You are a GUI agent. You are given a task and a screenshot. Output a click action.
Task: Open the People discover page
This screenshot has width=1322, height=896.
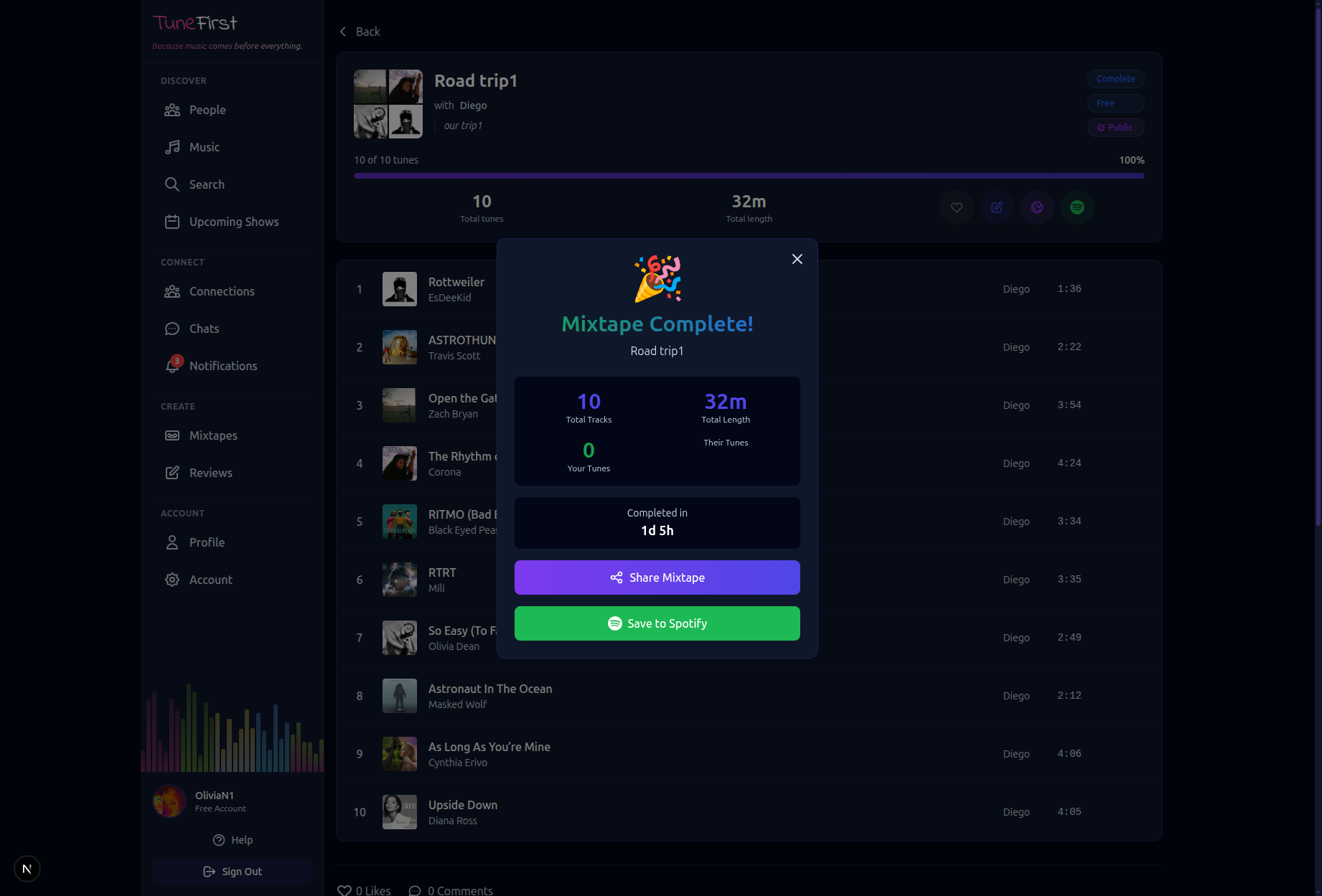[x=207, y=110]
